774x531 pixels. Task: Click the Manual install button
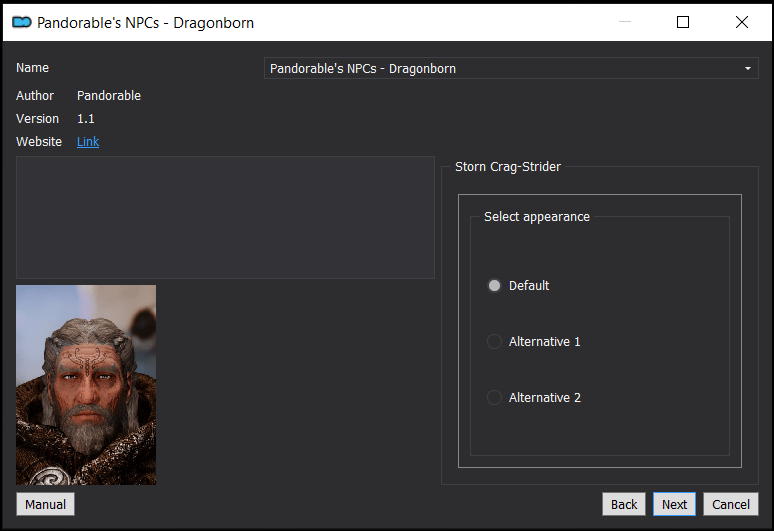[x=45, y=504]
